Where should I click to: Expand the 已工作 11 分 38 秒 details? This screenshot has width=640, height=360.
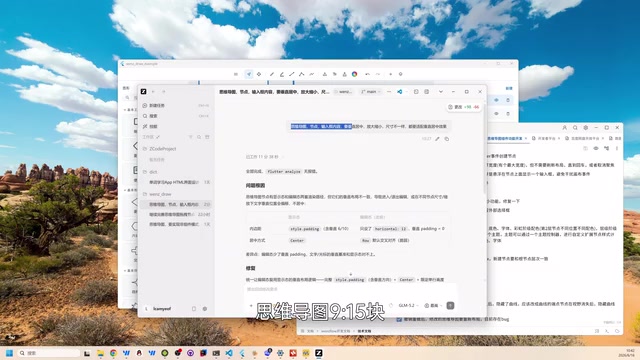coord(264,157)
